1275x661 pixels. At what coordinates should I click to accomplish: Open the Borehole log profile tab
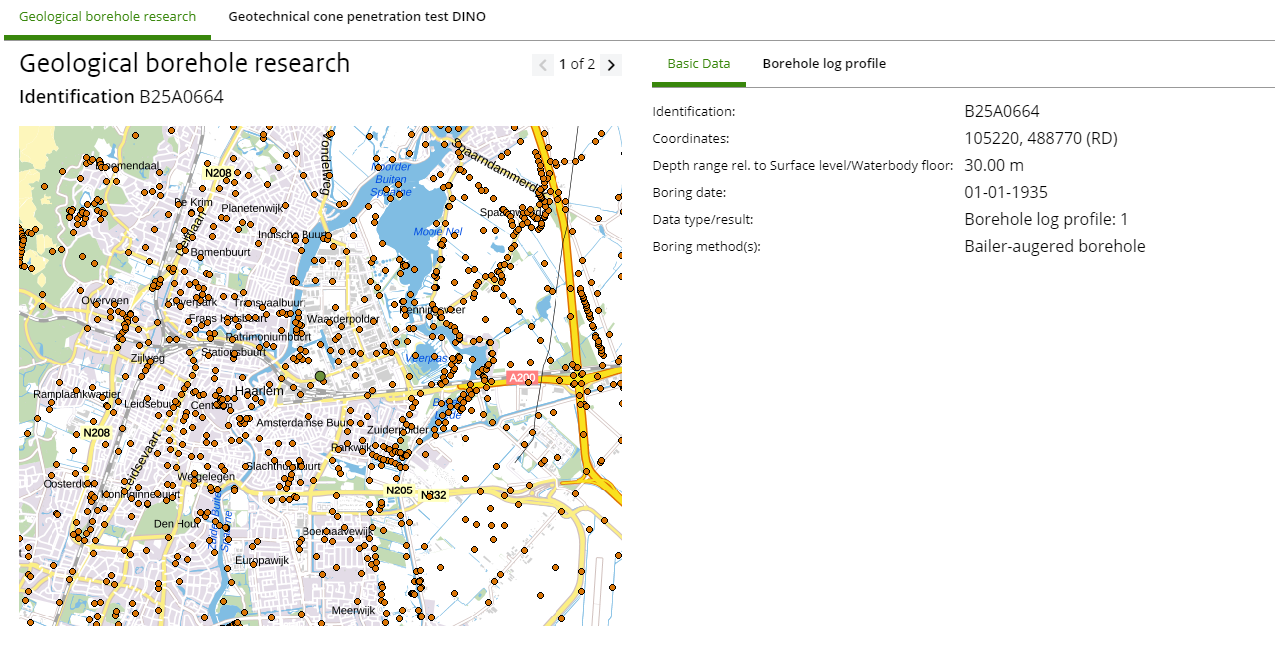point(824,64)
